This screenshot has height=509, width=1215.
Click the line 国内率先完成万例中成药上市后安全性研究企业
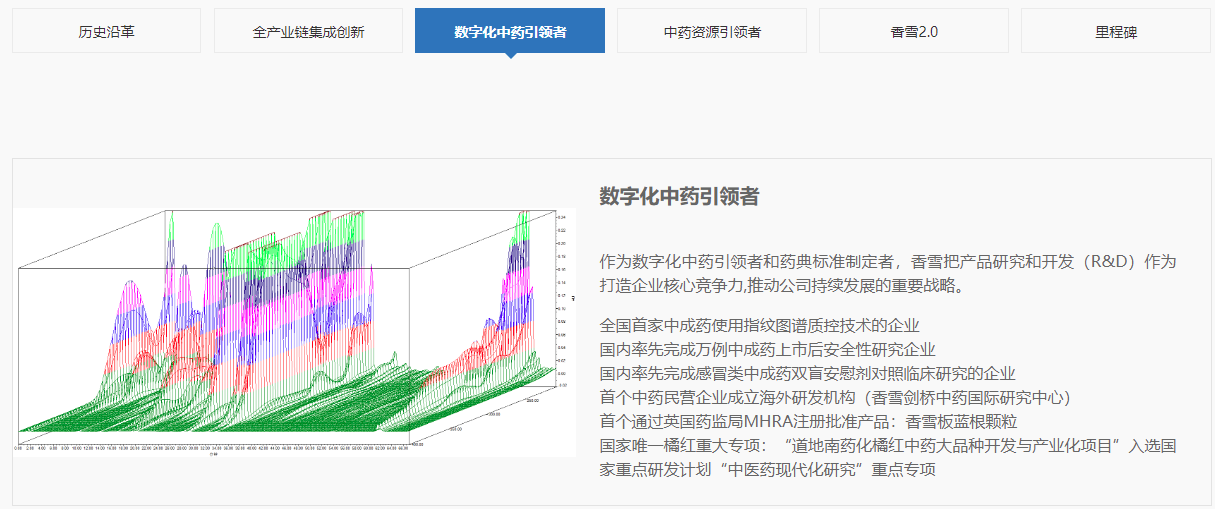pos(767,350)
